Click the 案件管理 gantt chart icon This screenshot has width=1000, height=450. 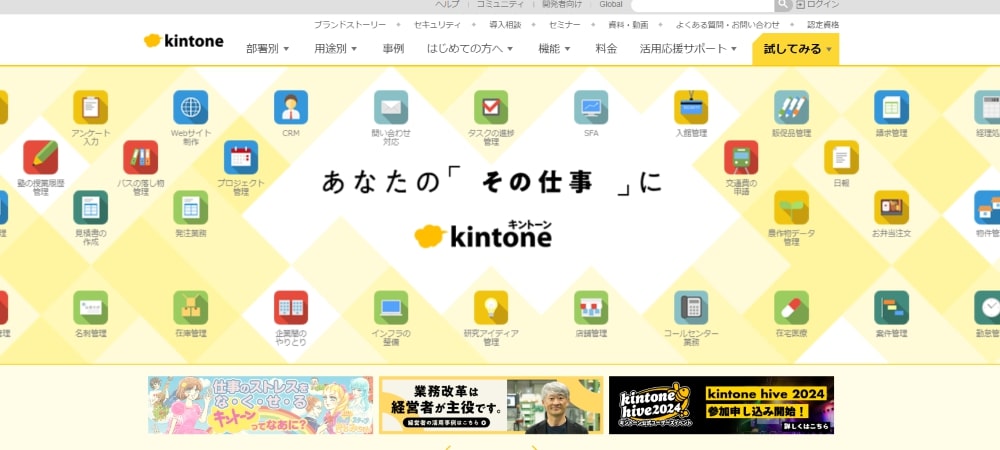point(892,308)
